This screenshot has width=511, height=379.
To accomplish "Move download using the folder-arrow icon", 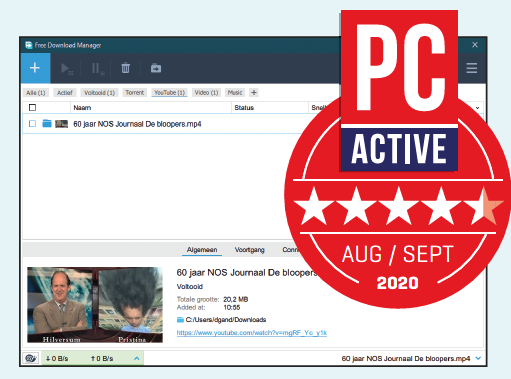I will (156, 68).
